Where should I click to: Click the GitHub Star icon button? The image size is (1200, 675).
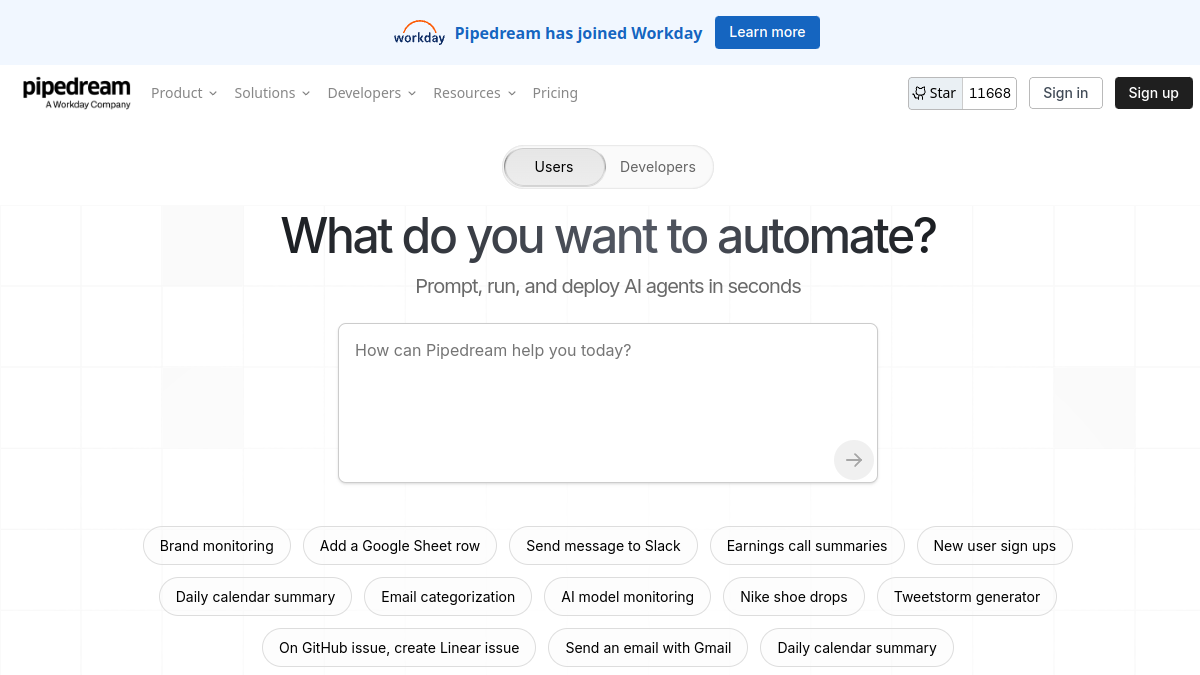point(935,93)
